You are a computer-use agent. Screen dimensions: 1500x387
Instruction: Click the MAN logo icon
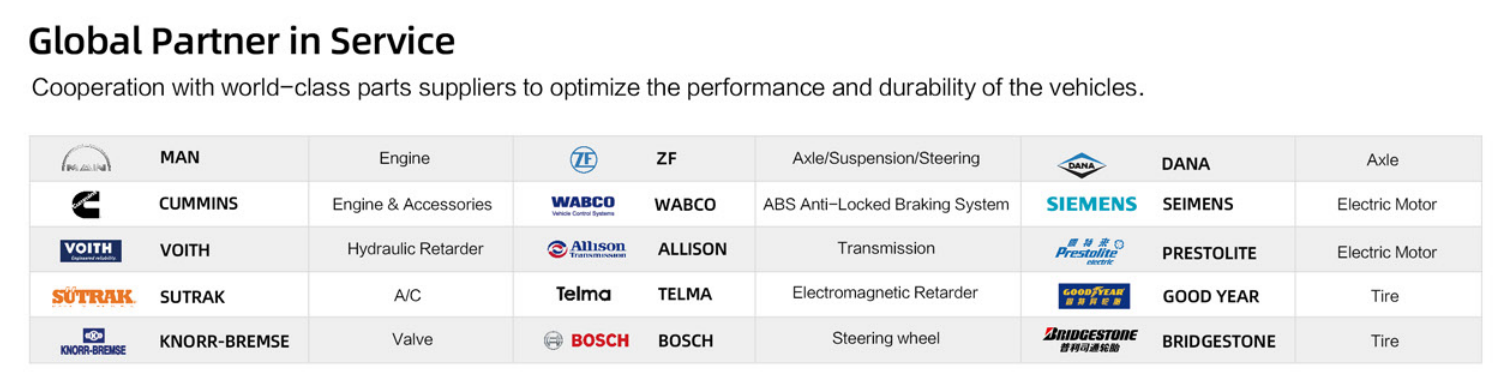coord(86,160)
